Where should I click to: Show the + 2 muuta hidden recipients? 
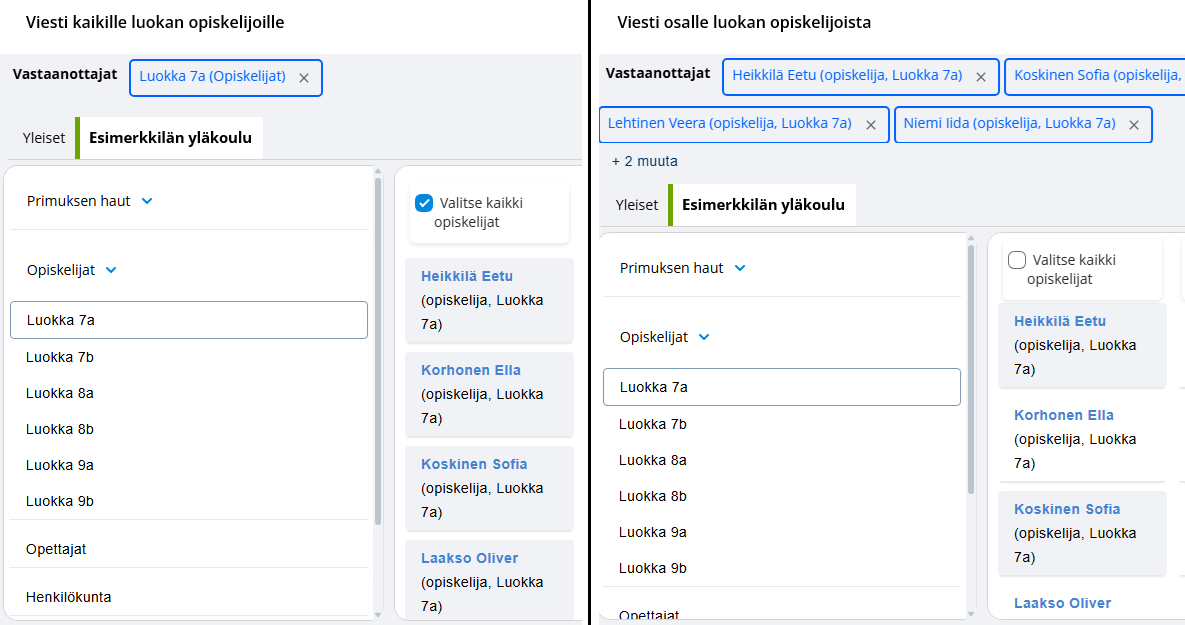pos(645,161)
